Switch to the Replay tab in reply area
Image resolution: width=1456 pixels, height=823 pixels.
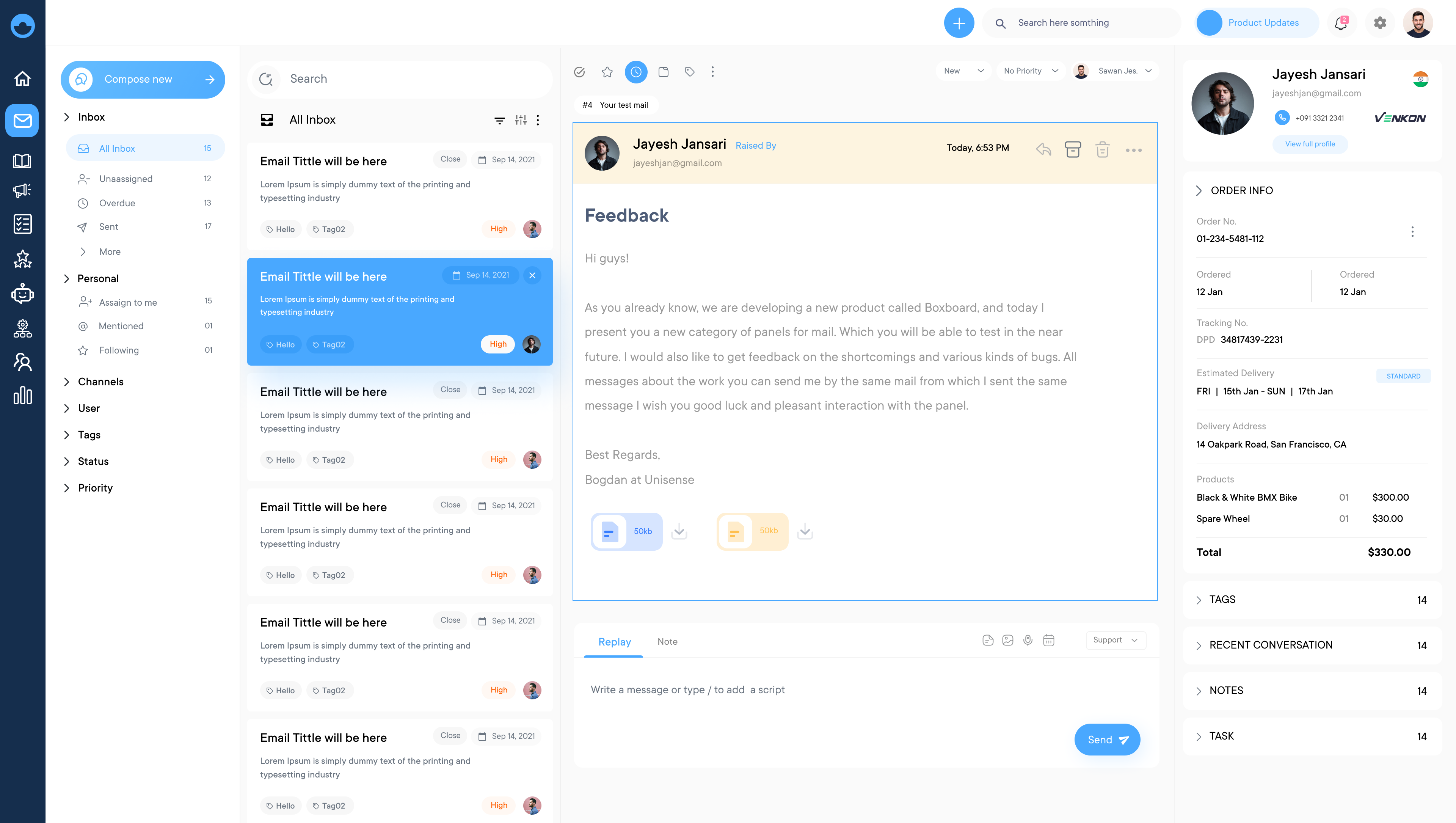(614, 641)
